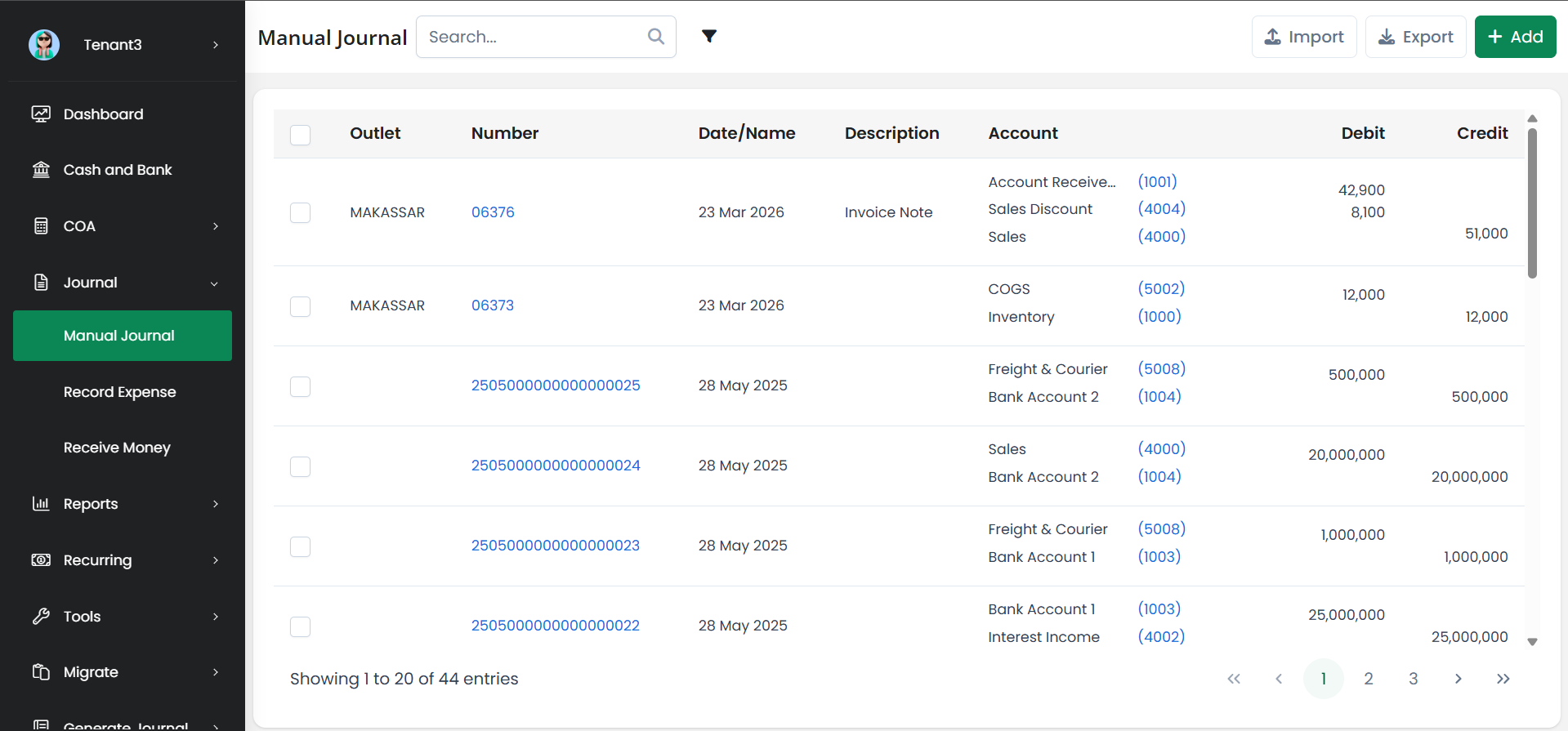Open journal entry 2505000000000000022
1568x731 pixels.
pos(556,626)
